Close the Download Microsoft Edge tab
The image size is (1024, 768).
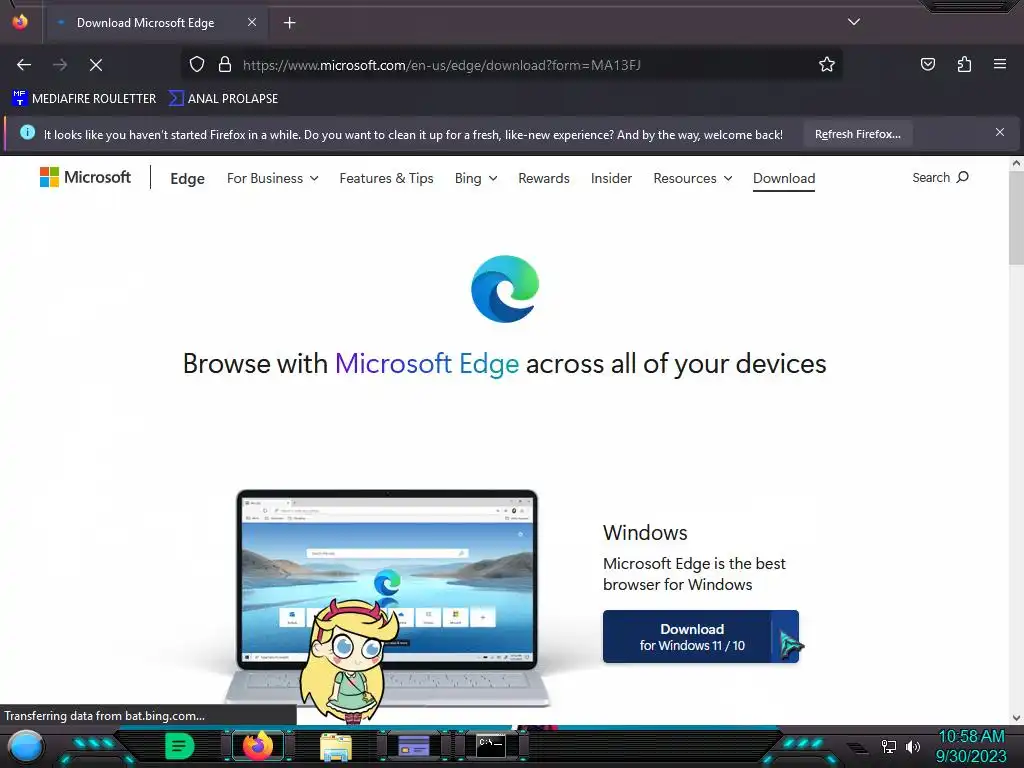251,22
